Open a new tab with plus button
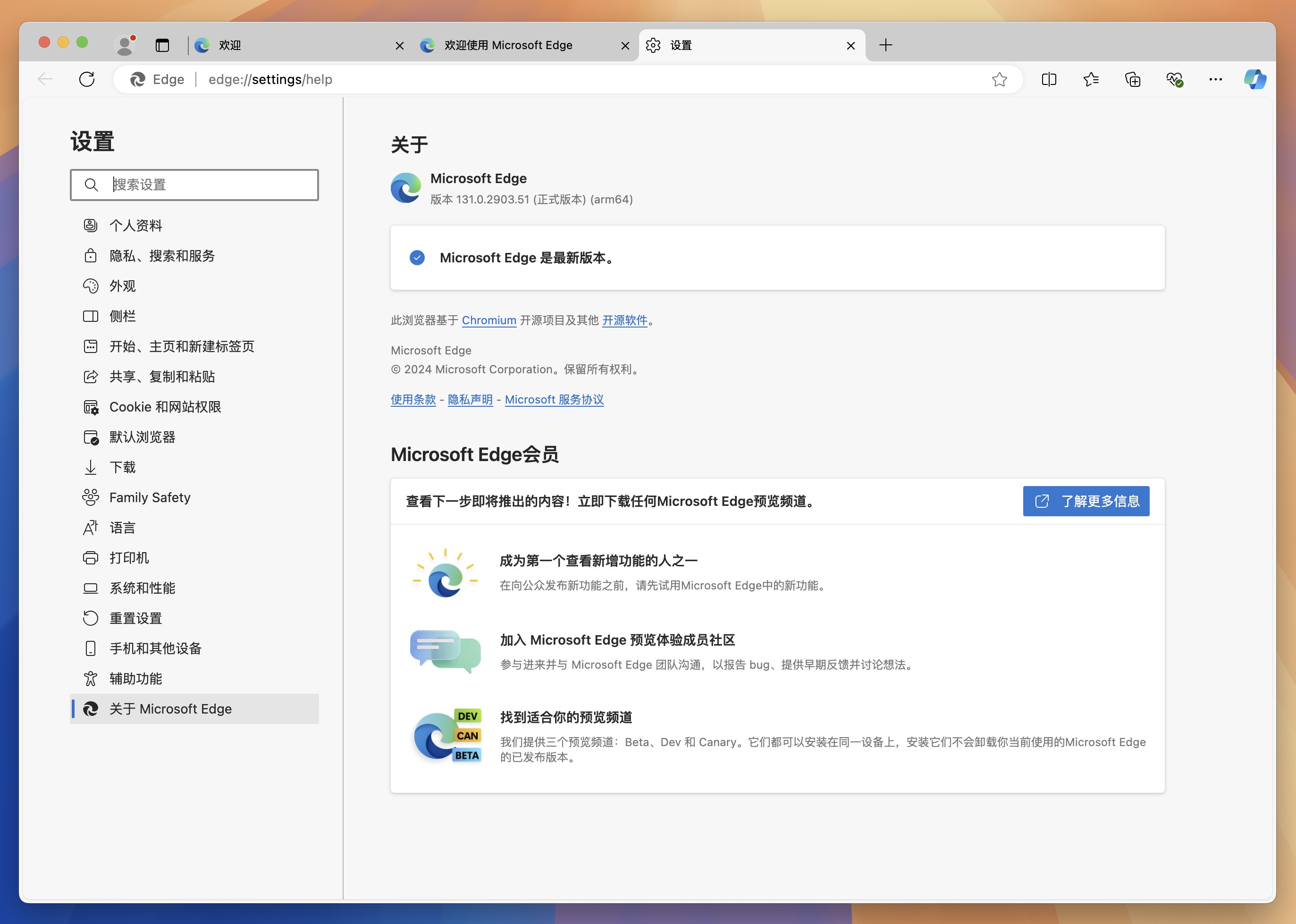1296x924 pixels. (x=885, y=45)
